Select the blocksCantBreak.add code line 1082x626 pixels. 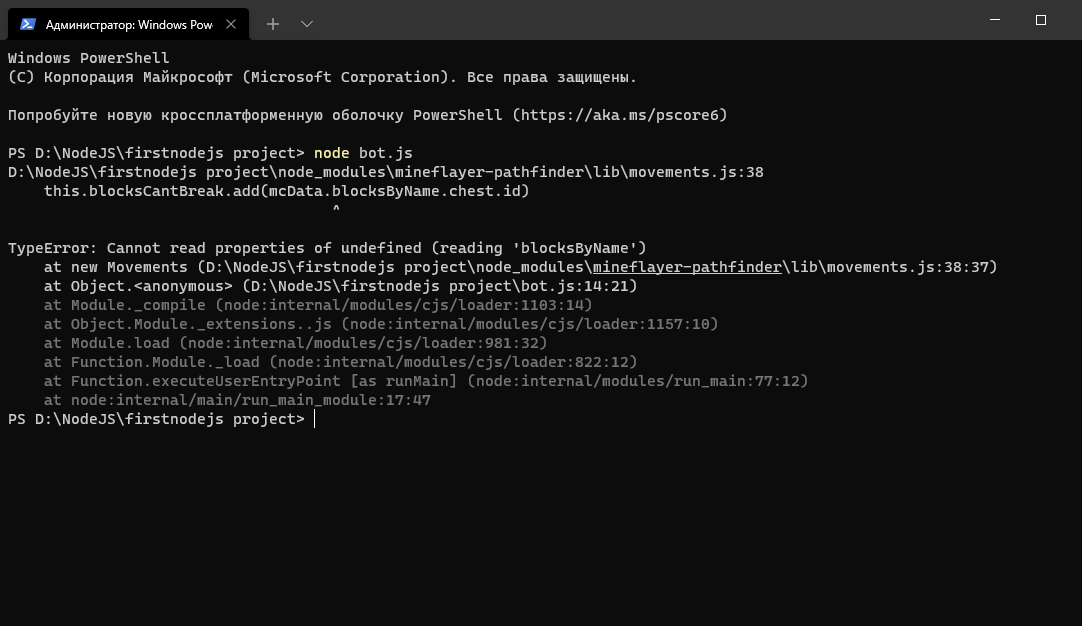(x=288, y=191)
